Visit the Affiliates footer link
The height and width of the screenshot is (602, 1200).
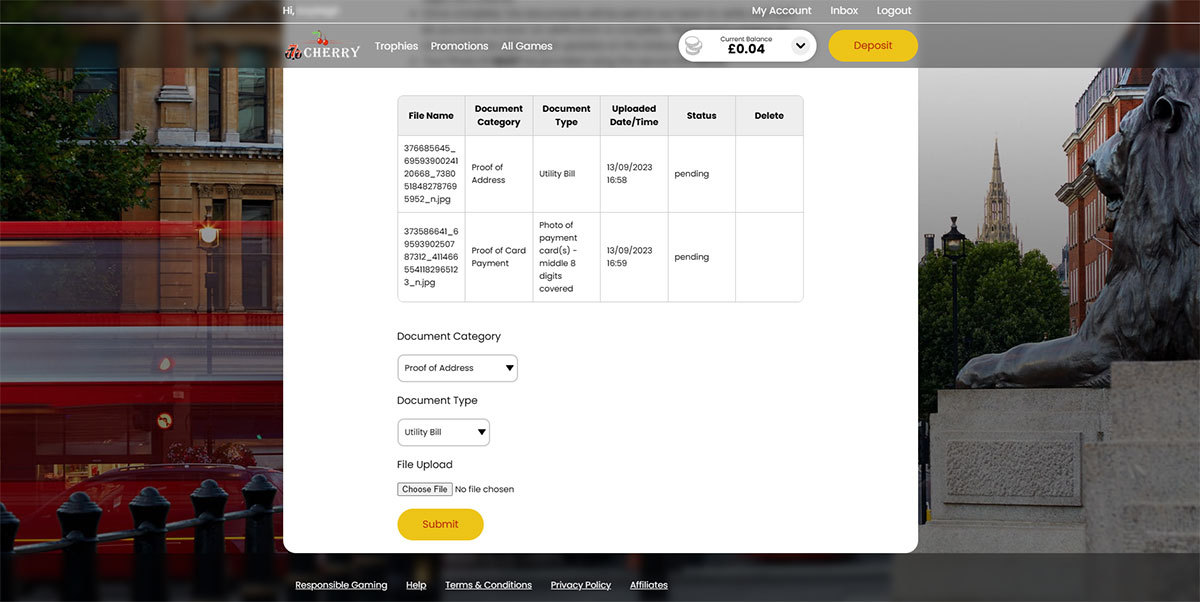coord(648,585)
